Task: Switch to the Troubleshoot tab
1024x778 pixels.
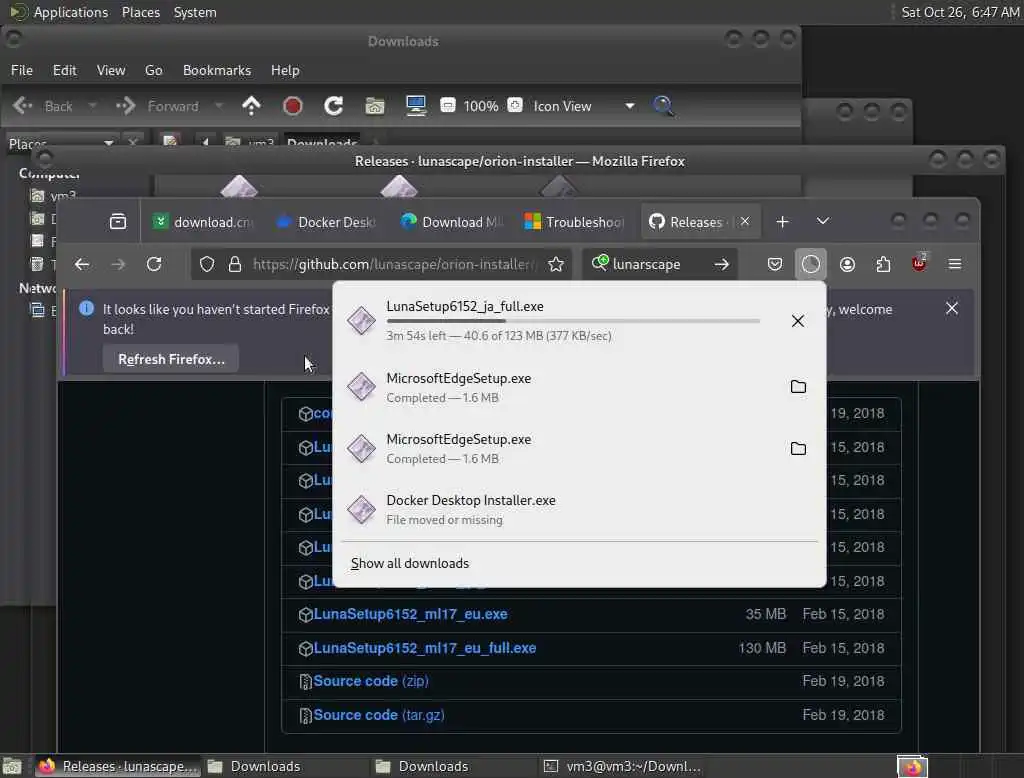Action: (x=575, y=221)
